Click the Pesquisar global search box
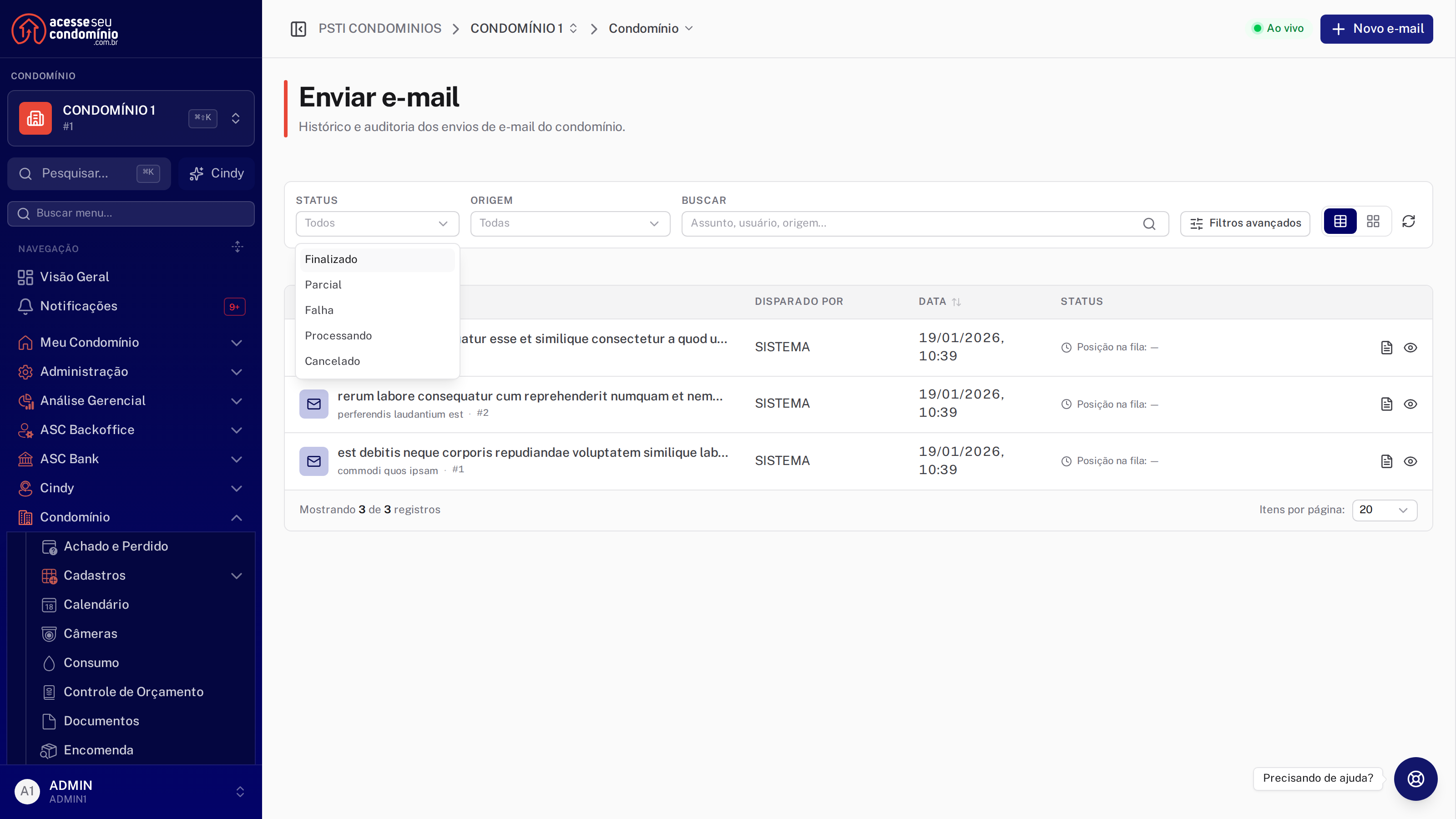 [89, 173]
